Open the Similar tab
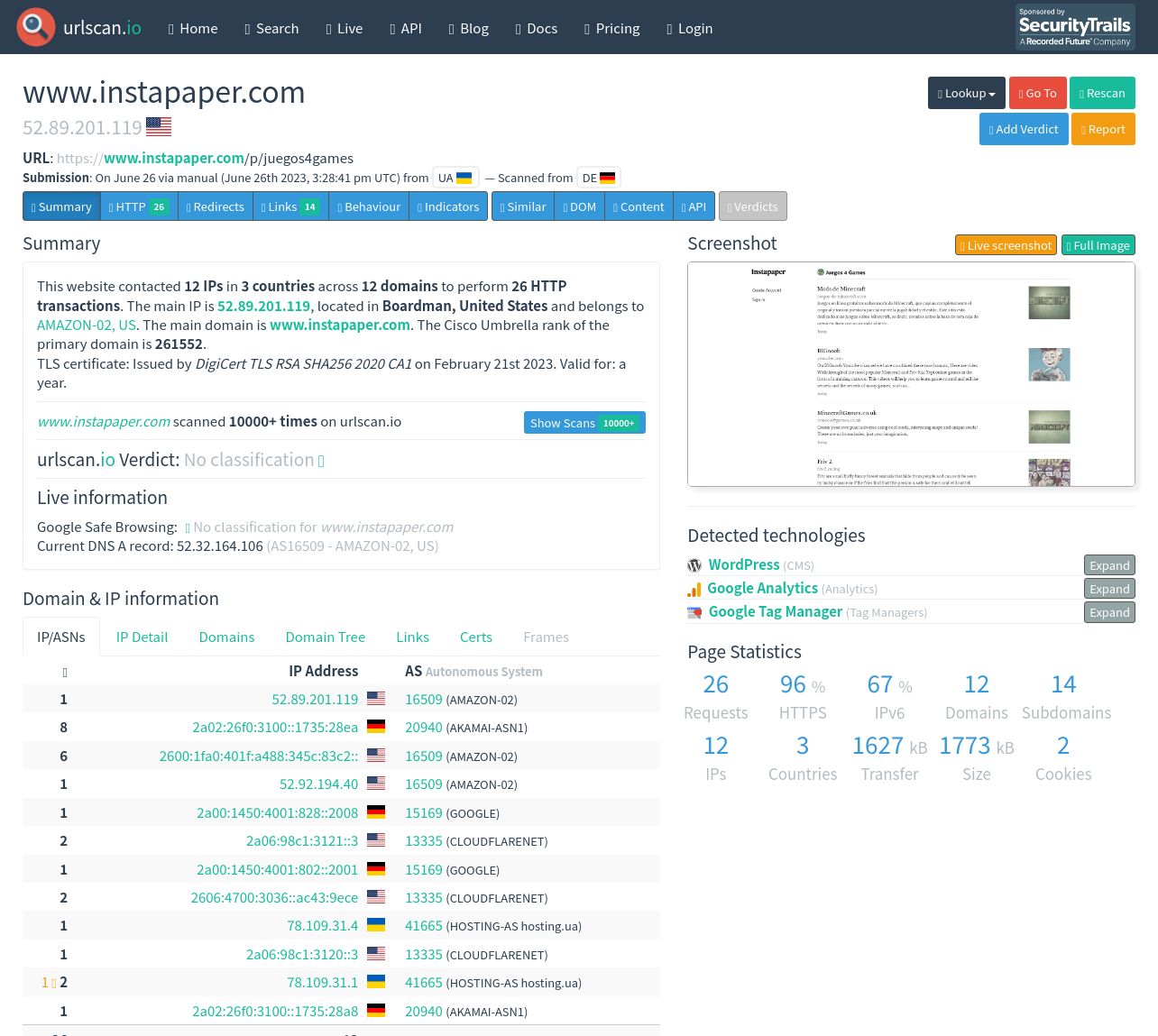 [523, 206]
